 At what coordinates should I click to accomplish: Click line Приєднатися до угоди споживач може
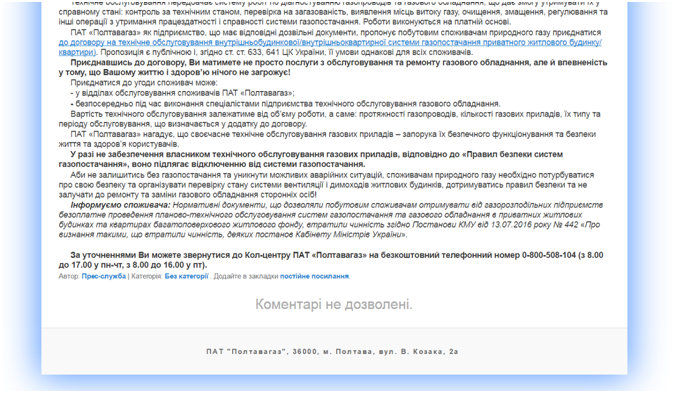pyautogui.click(x=144, y=83)
